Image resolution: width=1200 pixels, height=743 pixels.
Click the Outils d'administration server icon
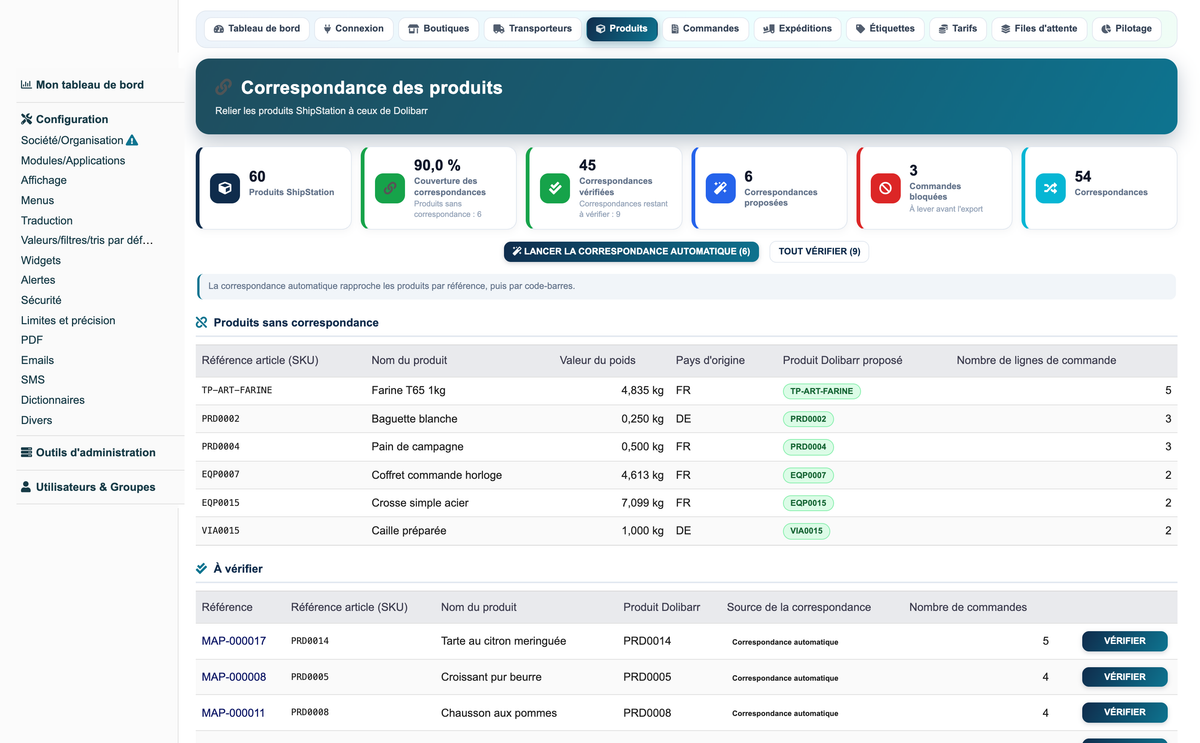tap(27, 452)
